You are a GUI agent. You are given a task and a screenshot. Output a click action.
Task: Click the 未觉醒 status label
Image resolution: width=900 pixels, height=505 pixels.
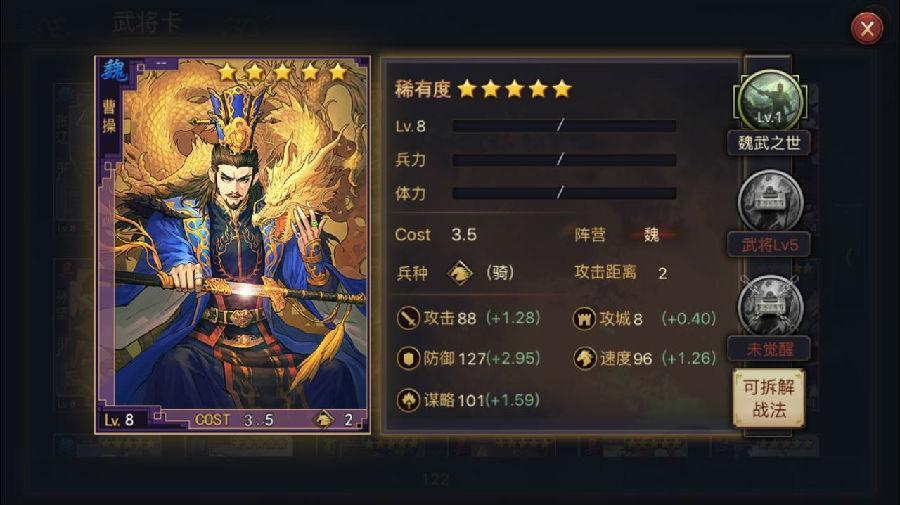point(769,349)
